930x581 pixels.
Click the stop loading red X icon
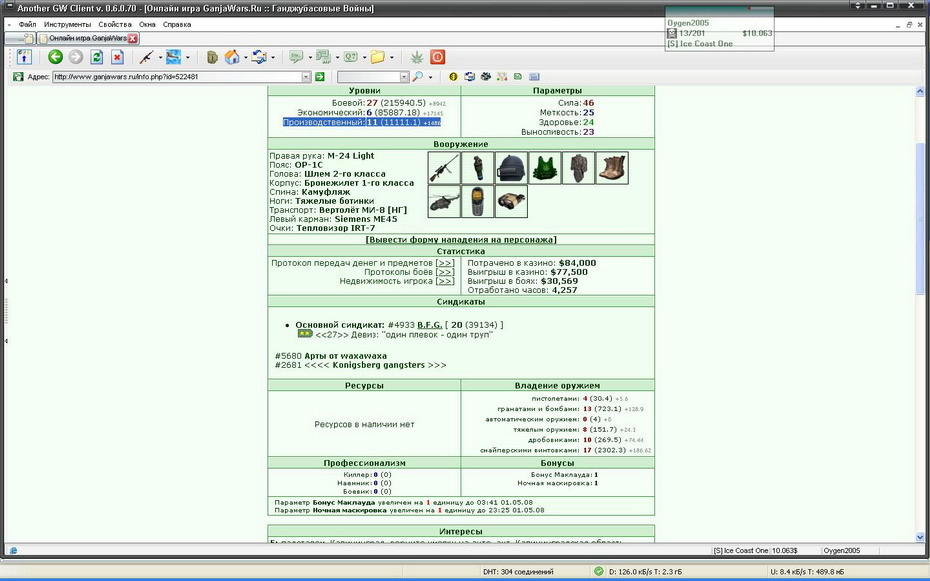pos(117,57)
